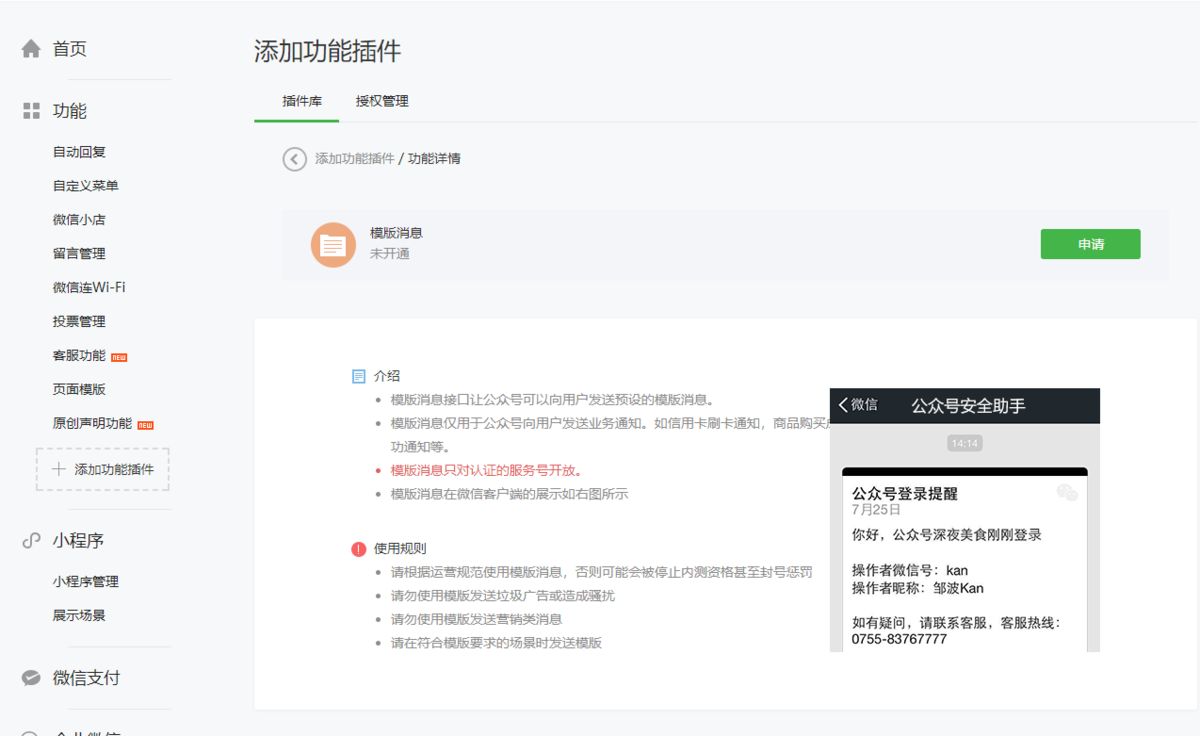Click the 模版消息 plugin name
Screen dimensions: 1200x736
pos(396,233)
